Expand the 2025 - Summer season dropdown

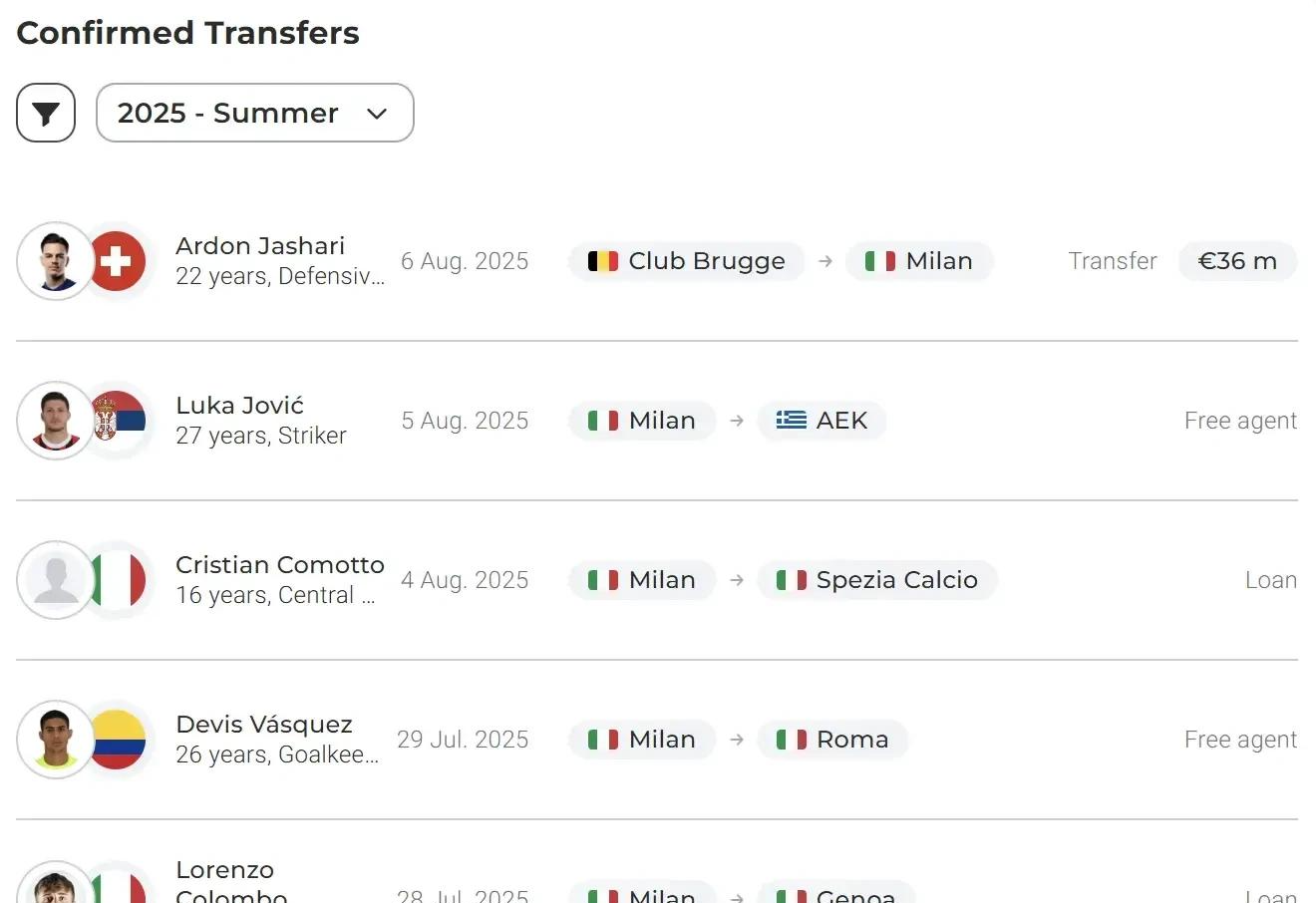tap(254, 113)
